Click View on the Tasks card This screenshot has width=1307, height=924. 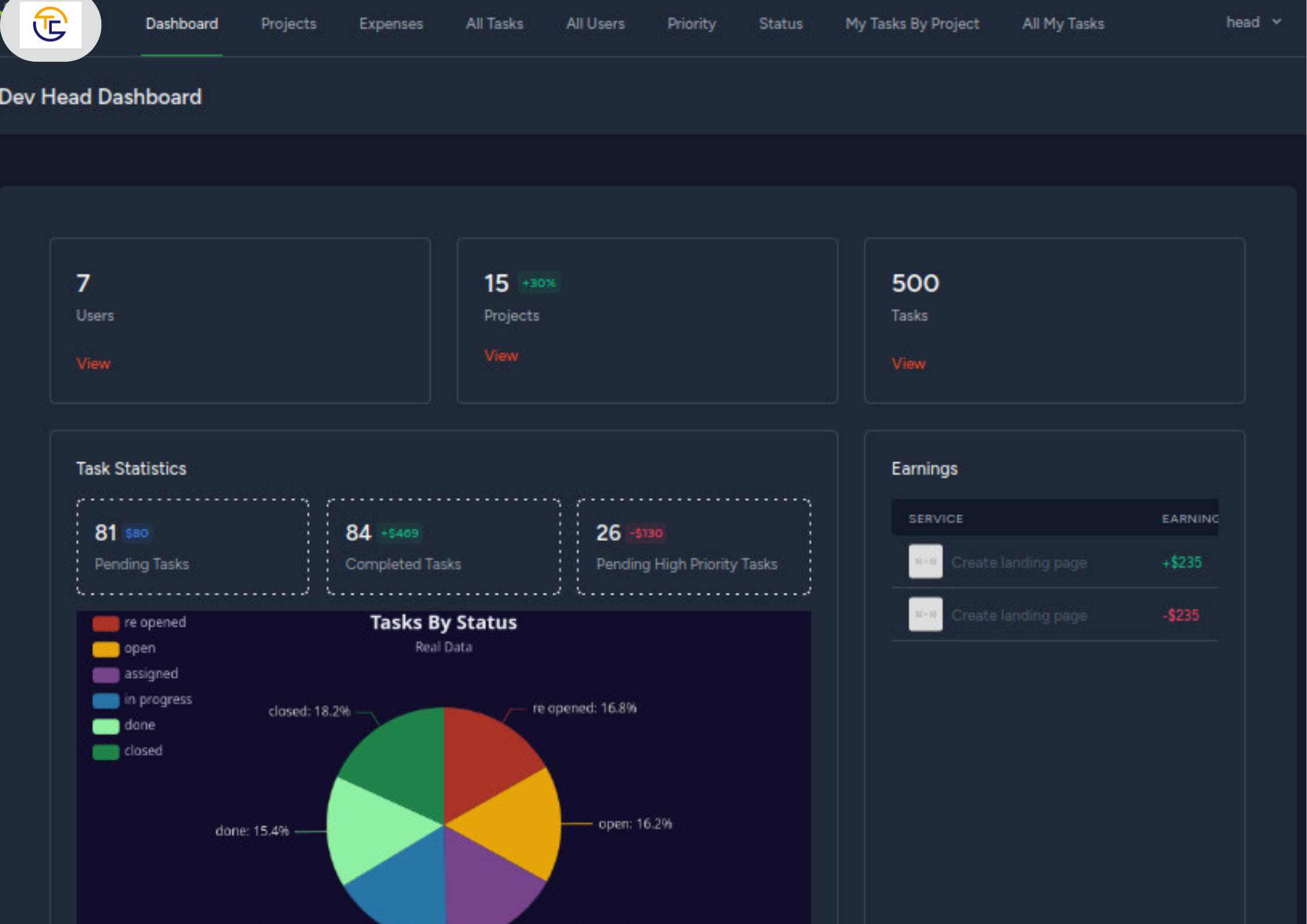908,363
